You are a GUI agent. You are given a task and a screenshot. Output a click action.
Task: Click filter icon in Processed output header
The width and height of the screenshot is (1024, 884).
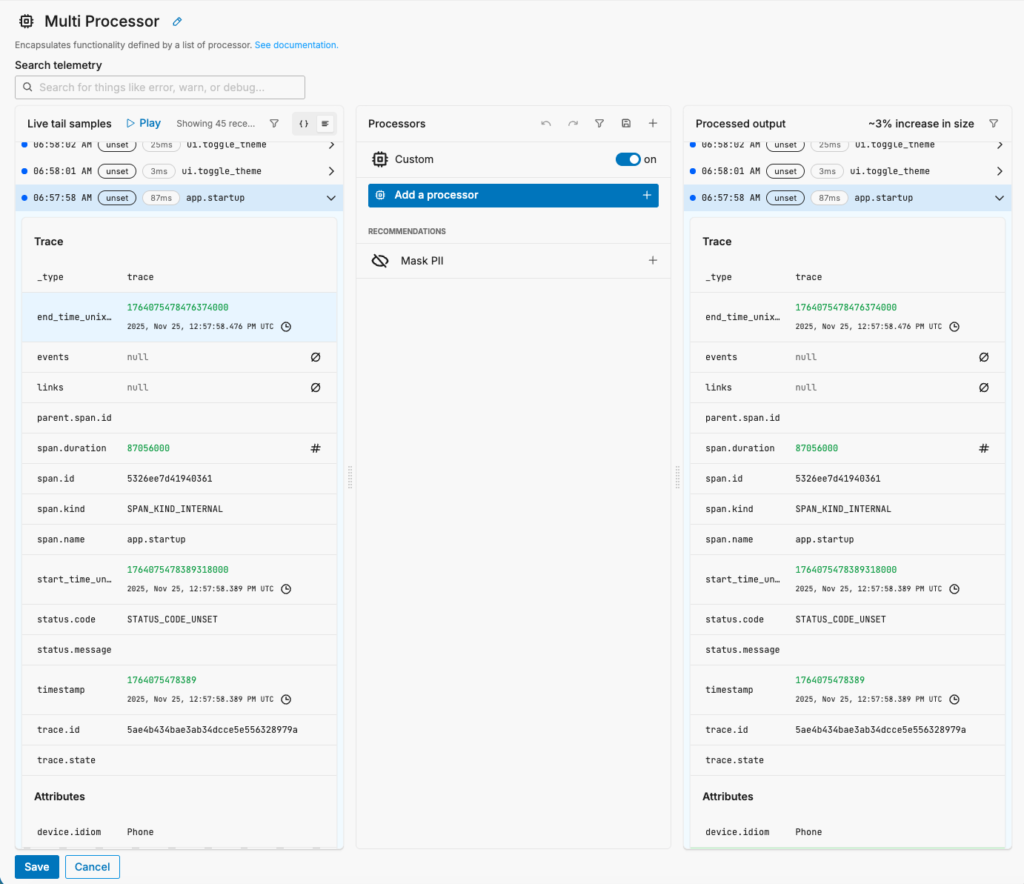(x=993, y=124)
